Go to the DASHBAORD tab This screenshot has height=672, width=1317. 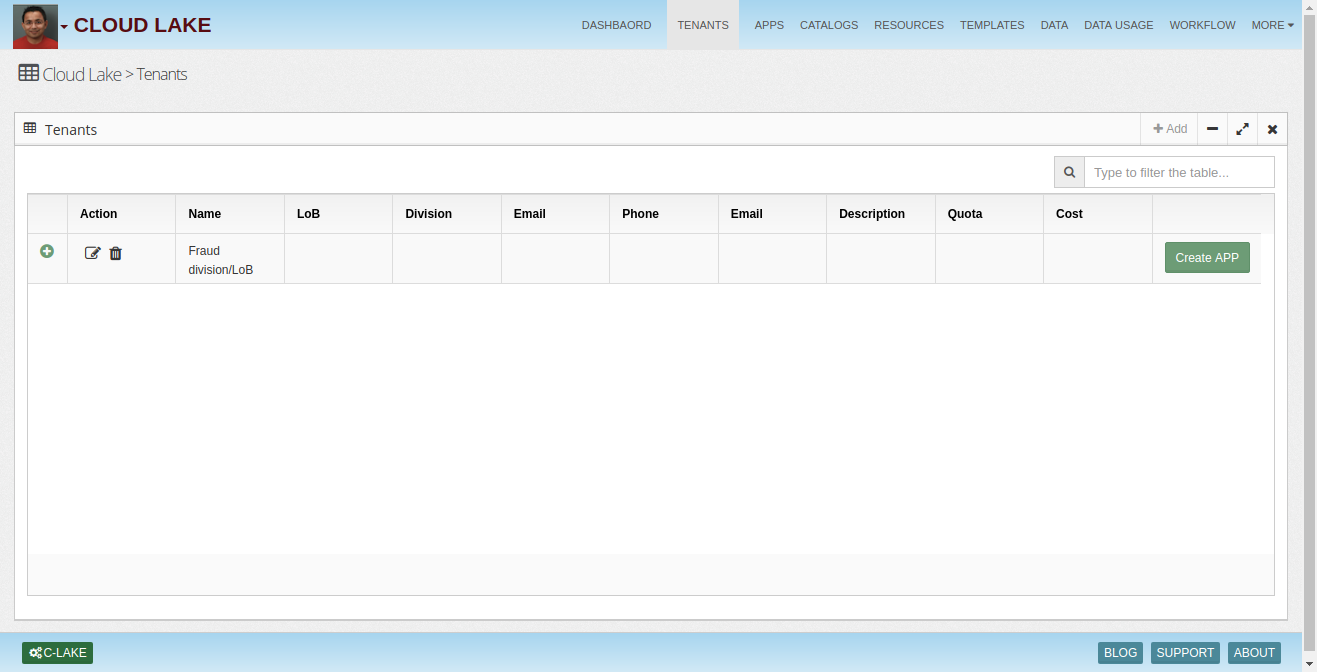616,25
